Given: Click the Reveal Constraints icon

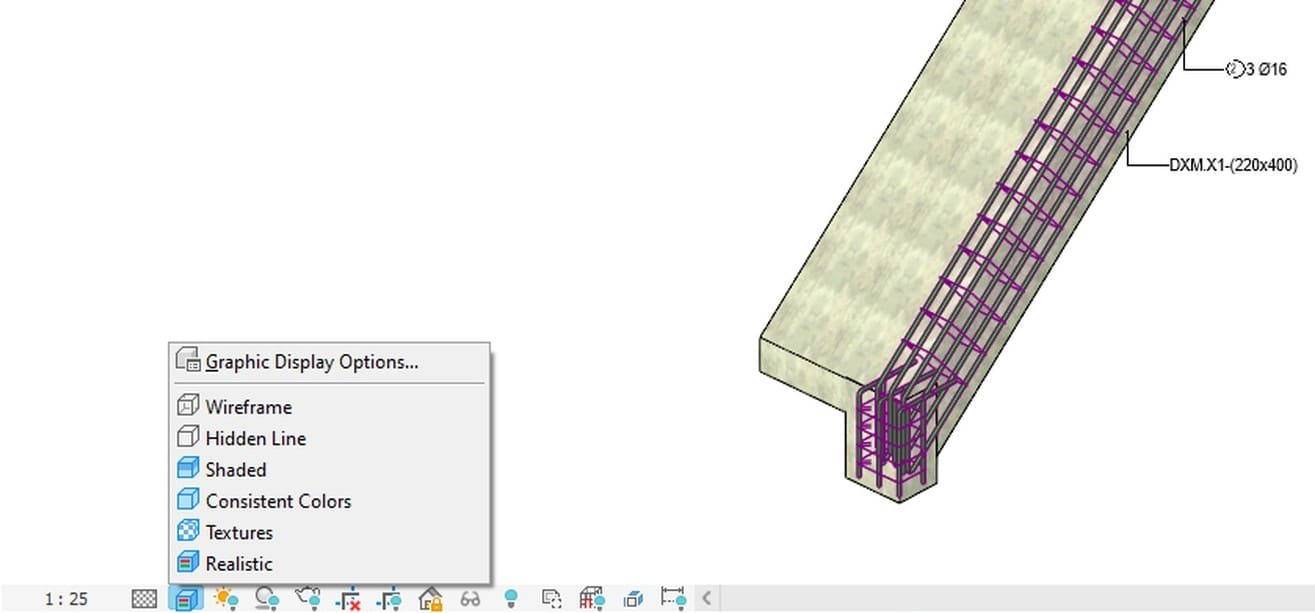Looking at the screenshot, I should pos(674,599).
